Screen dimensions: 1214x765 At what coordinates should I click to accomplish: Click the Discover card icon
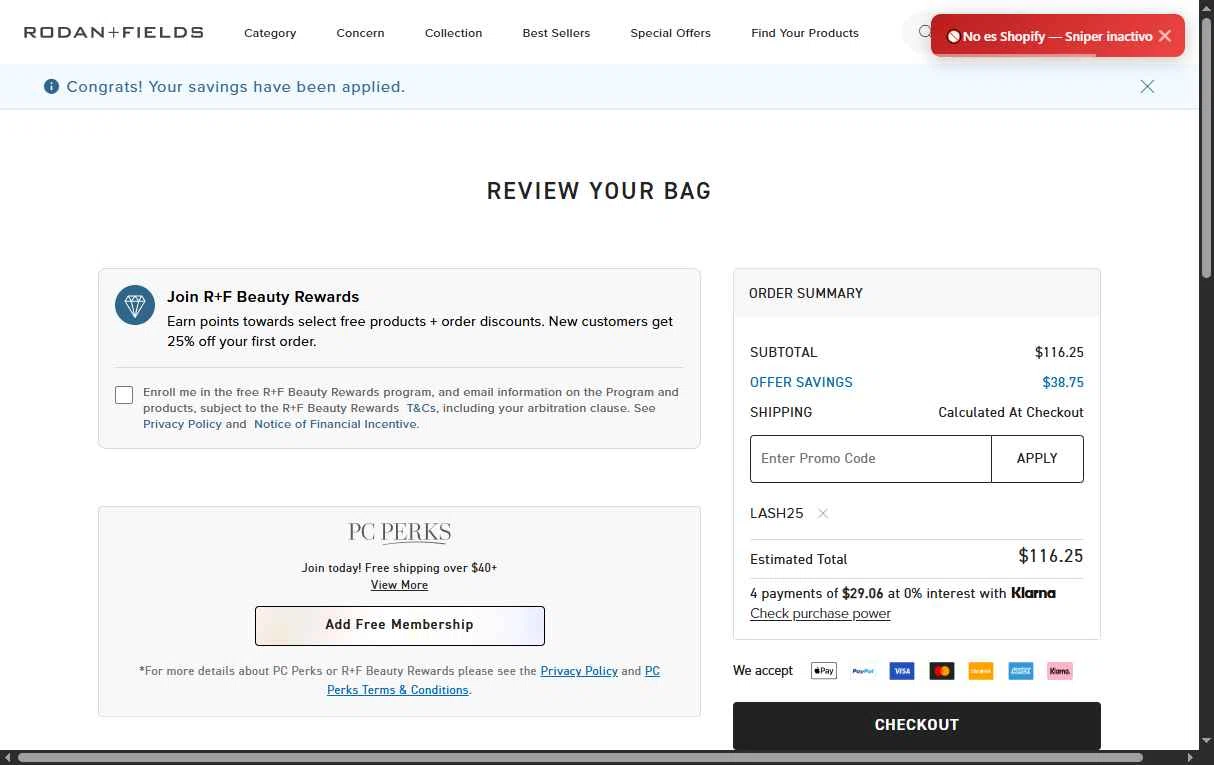click(981, 671)
